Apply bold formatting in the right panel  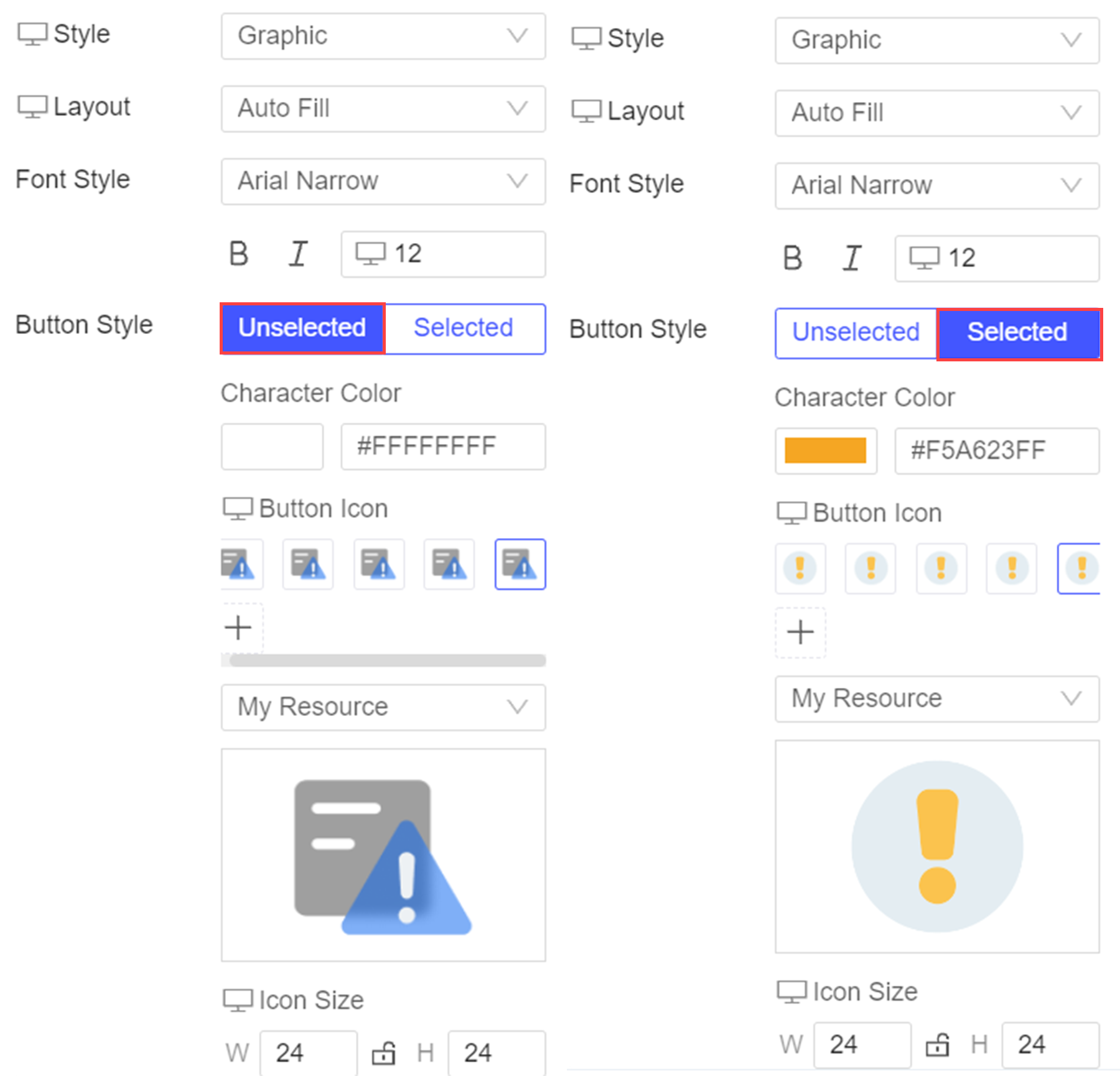792,257
